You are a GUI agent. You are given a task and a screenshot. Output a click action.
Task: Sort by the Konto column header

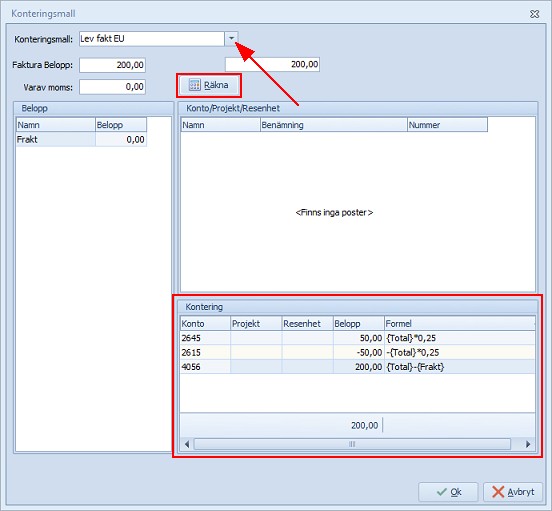tap(205, 323)
